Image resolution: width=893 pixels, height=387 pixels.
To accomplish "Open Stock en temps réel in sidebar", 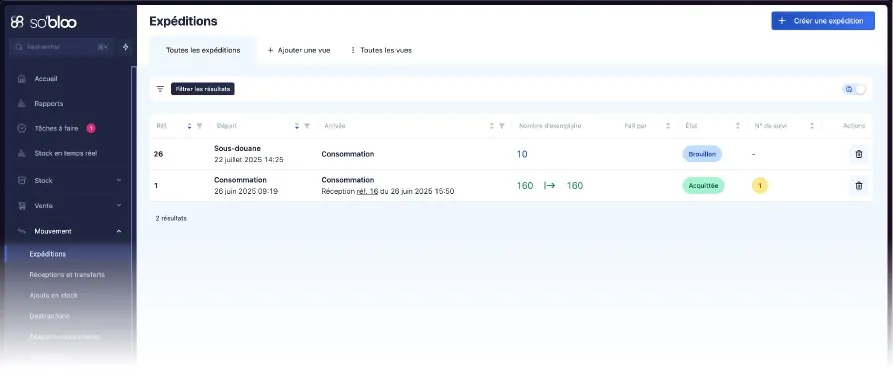I will pos(65,153).
